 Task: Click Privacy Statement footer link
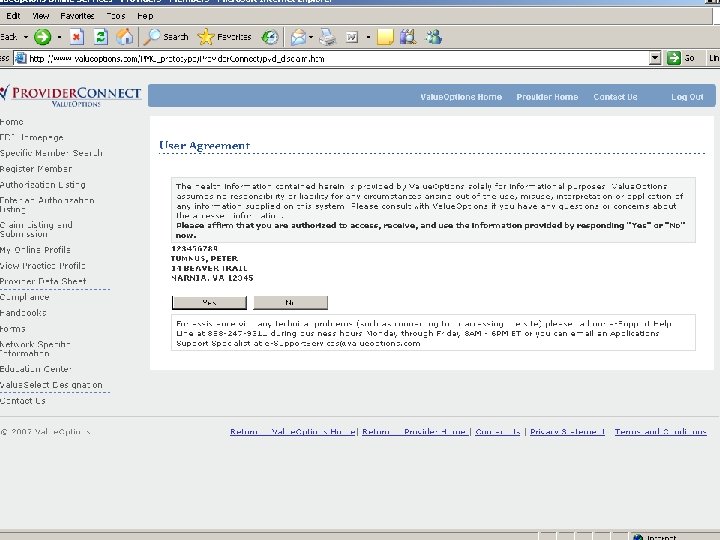pyautogui.click(x=568, y=432)
